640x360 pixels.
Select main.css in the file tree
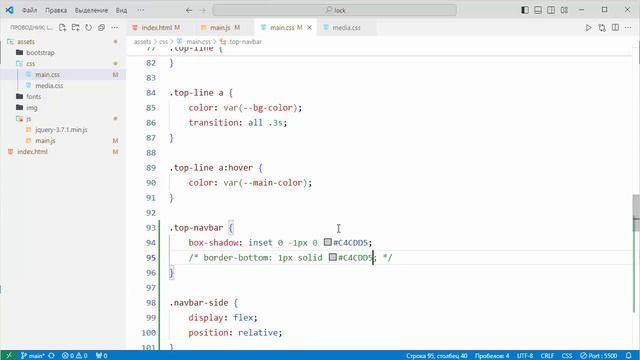click(x=47, y=75)
